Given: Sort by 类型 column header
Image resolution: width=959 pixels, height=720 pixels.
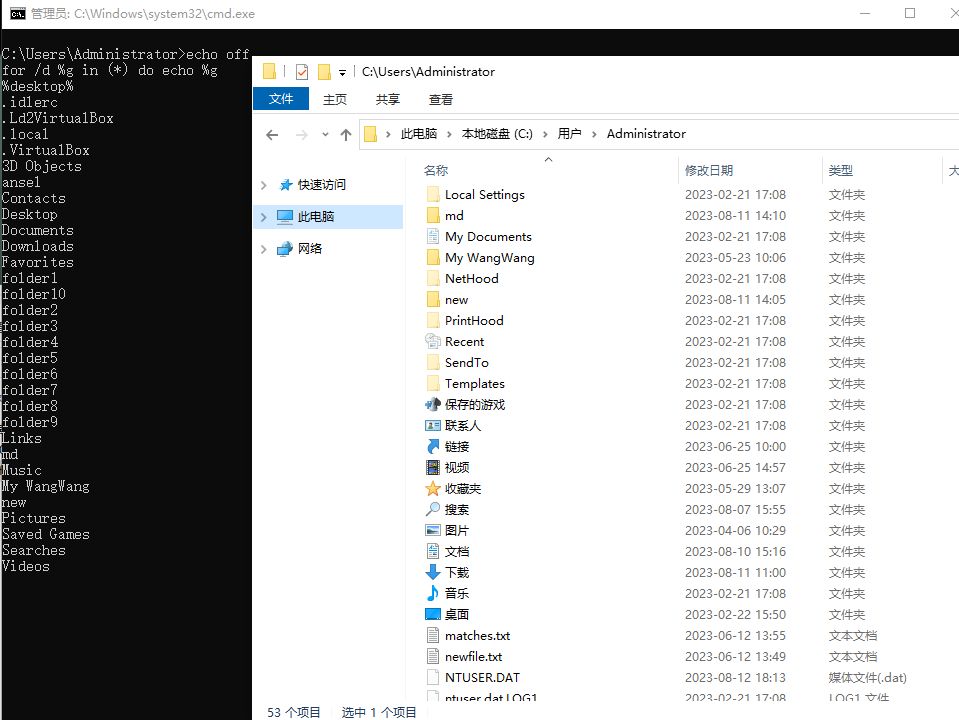Looking at the screenshot, I should coord(840,170).
